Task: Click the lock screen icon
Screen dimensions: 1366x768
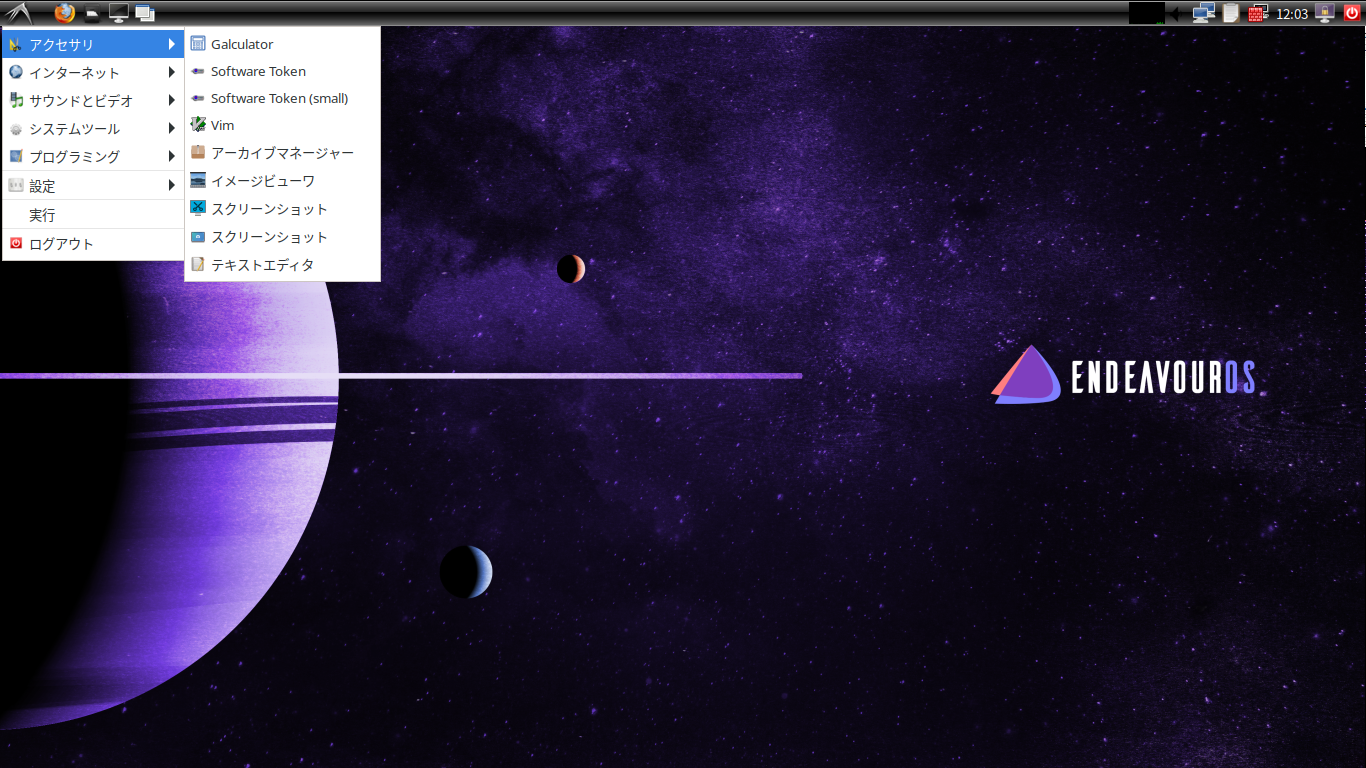Action: pyautogui.click(x=1326, y=13)
